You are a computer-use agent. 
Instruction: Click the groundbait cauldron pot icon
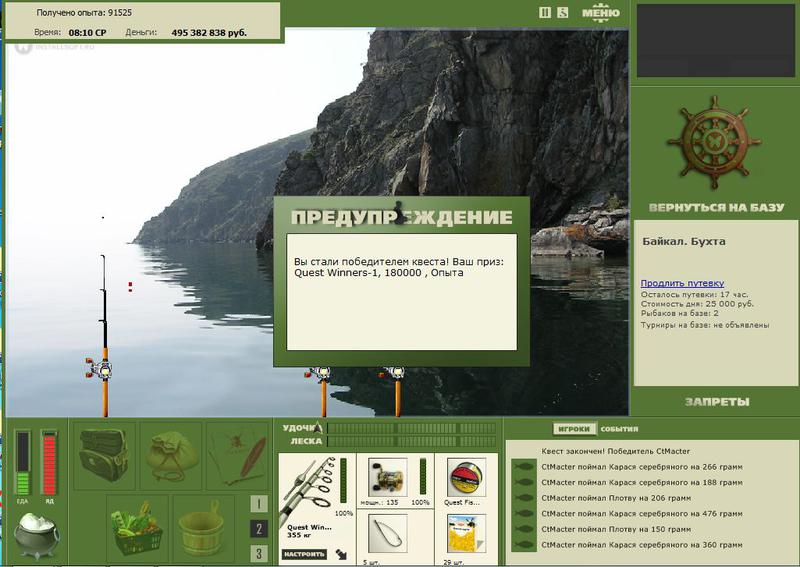(x=36, y=535)
